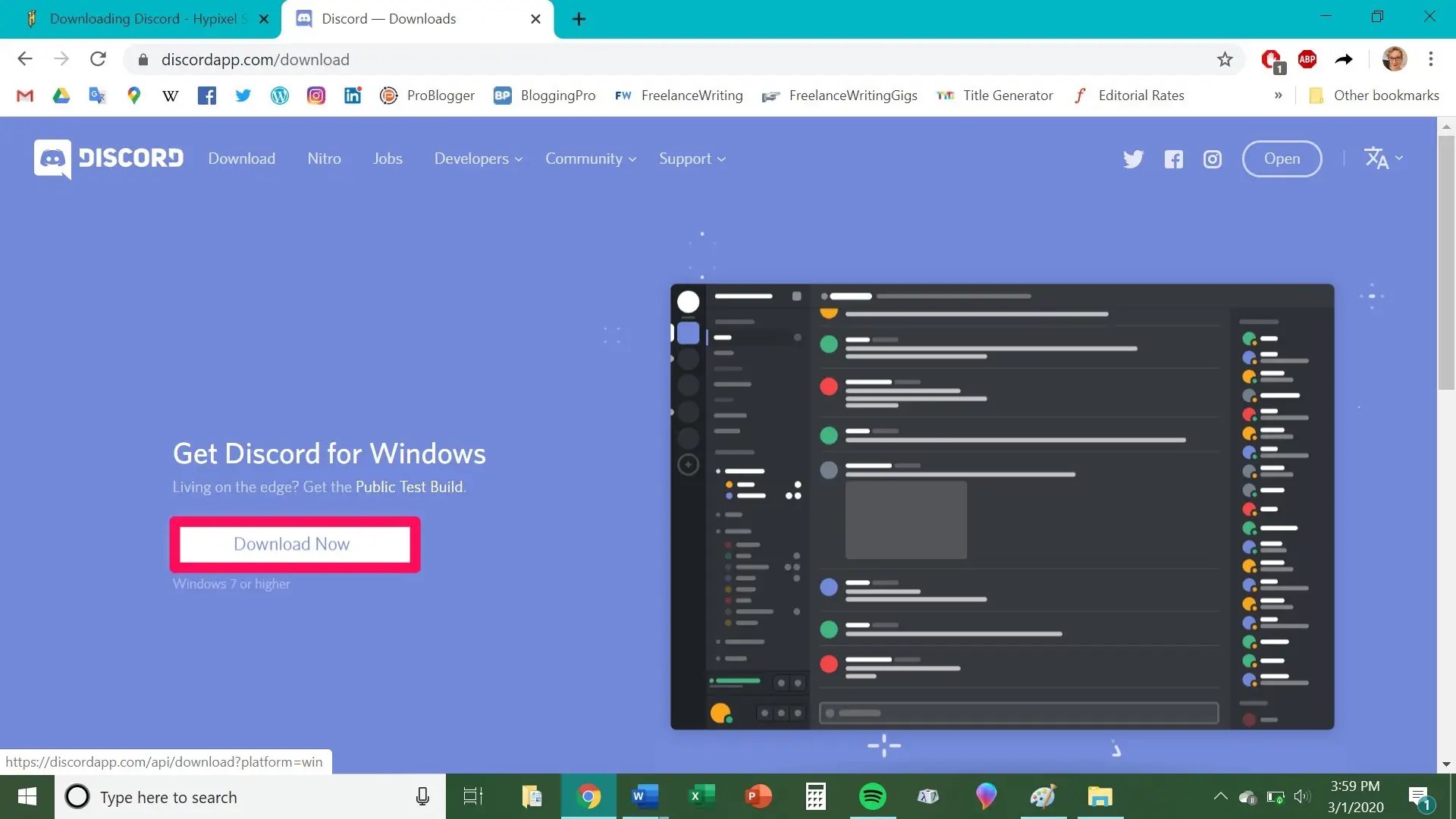Open Discord's Instagram page icon
The width and height of the screenshot is (1456, 819).
[x=1213, y=159]
